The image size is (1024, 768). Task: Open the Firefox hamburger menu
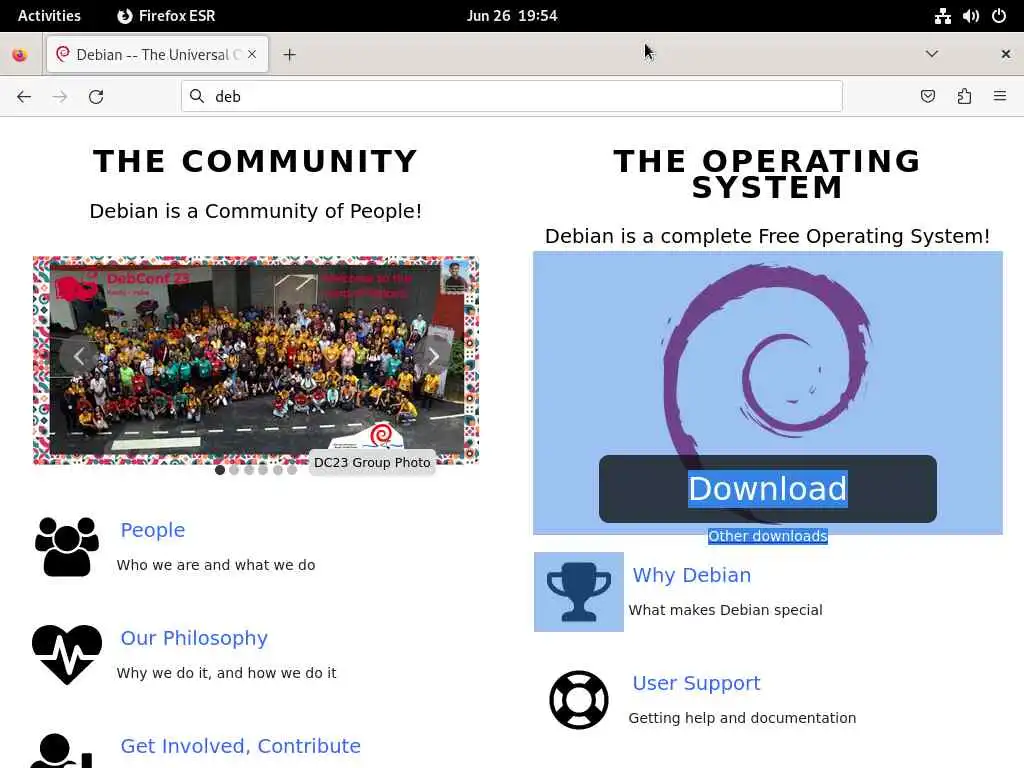pyautogui.click(x=1000, y=97)
